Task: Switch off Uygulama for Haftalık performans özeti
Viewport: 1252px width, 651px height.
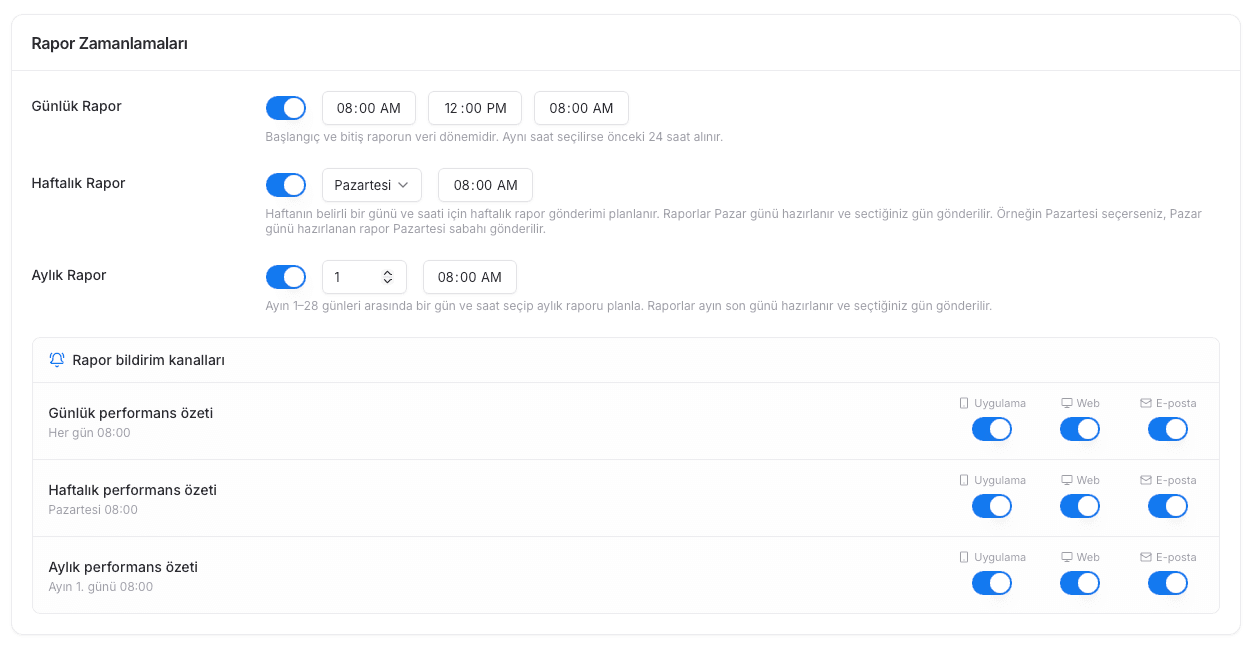Action: click(x=992, y=506)
